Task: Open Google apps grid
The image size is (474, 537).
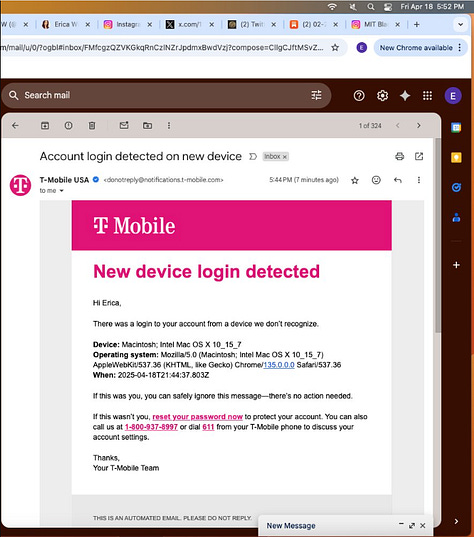Action: pos(427,96)
